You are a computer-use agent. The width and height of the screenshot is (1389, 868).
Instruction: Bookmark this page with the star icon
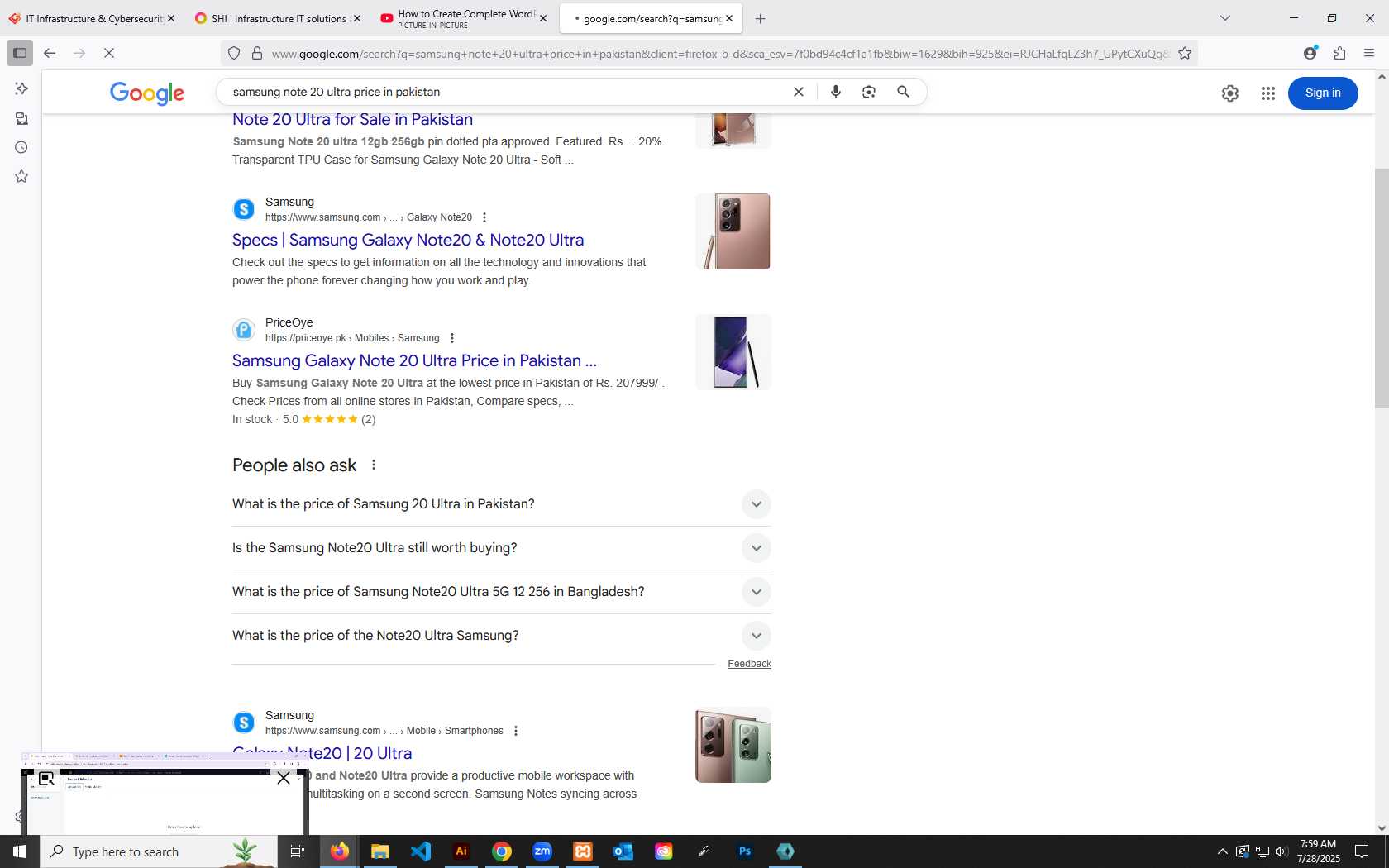1185,54
